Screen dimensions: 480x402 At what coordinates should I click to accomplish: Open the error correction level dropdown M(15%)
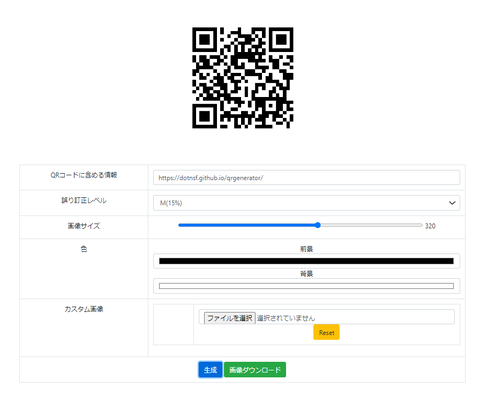coord(306,203)
